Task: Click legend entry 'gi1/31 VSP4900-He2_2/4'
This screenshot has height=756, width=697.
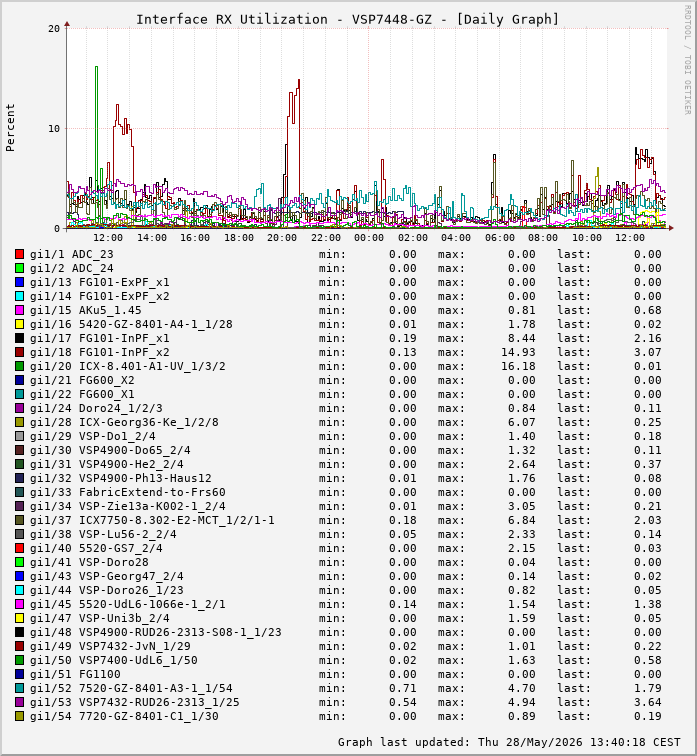Action: [x=107, y=464]
